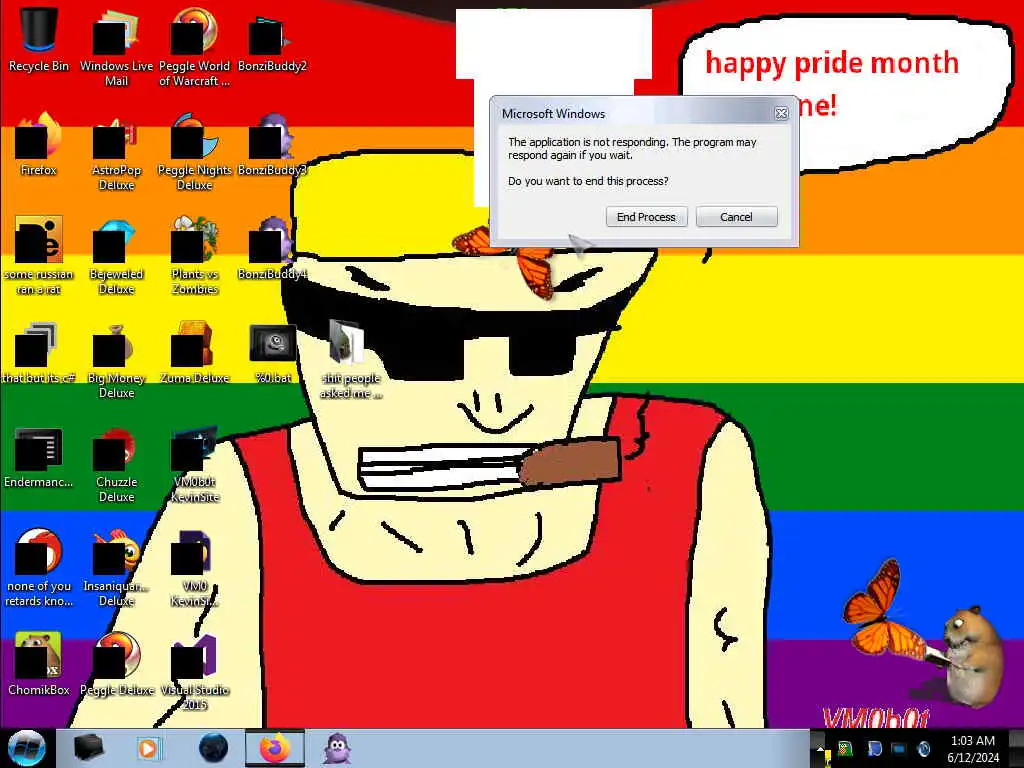Open the Recycle Bin desktop icon
1024x768 pixels.
point(39,39)
